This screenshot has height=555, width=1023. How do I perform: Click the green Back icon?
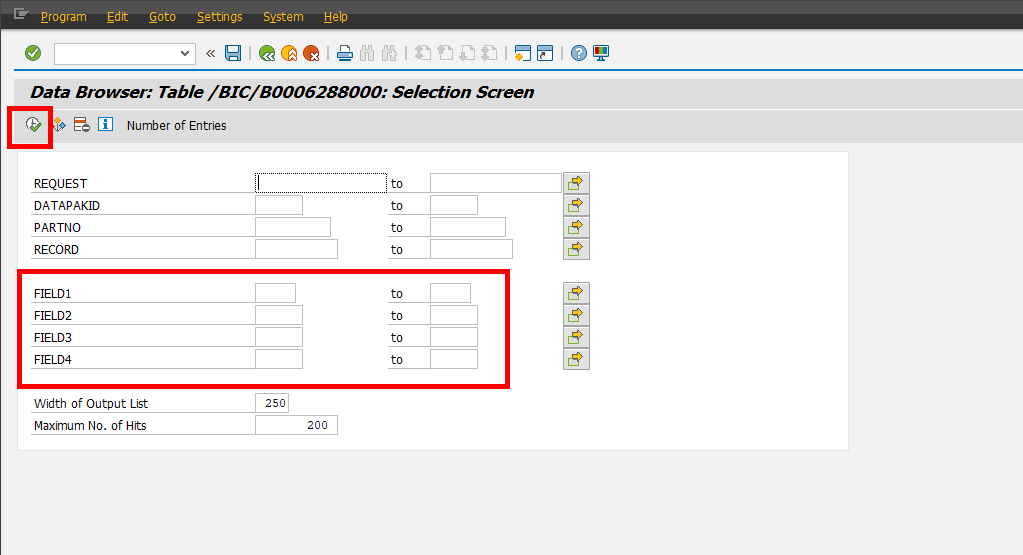point(267,53)
